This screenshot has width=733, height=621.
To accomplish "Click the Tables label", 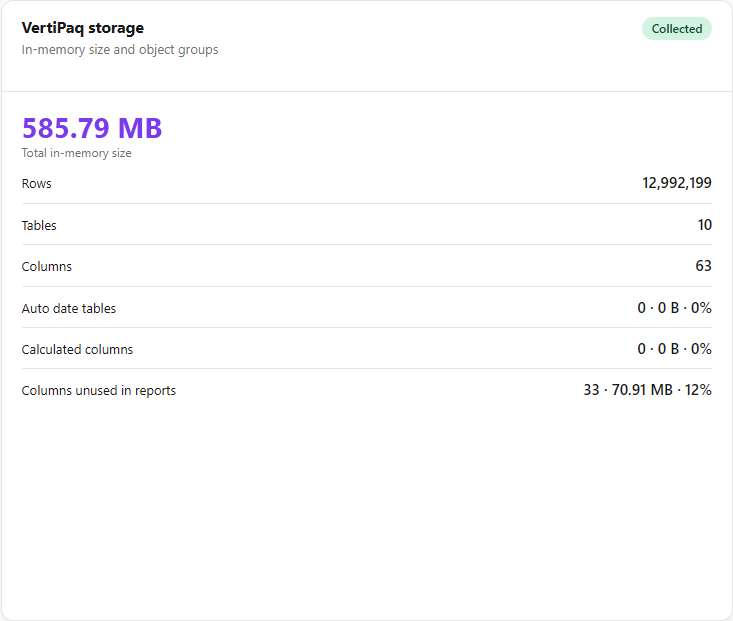I will (39, 225).
